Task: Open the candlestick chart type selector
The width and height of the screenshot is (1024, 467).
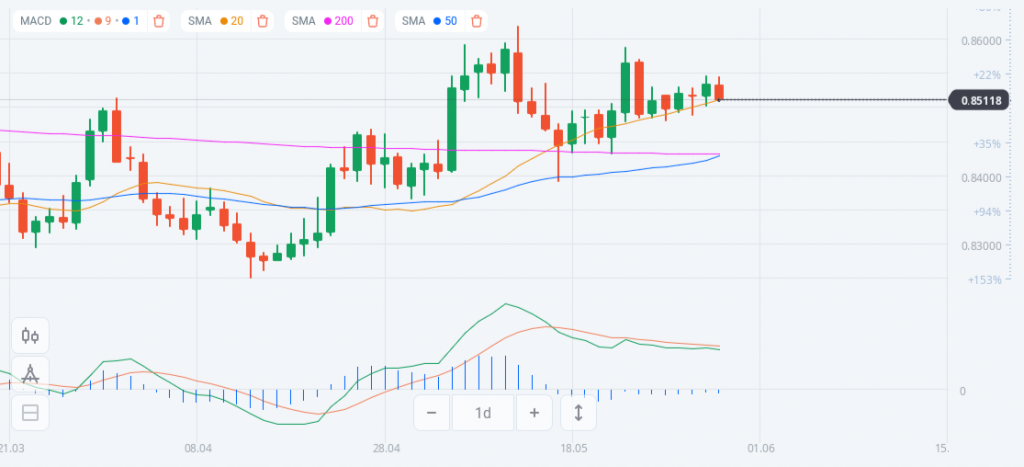Action: point(30,336)
